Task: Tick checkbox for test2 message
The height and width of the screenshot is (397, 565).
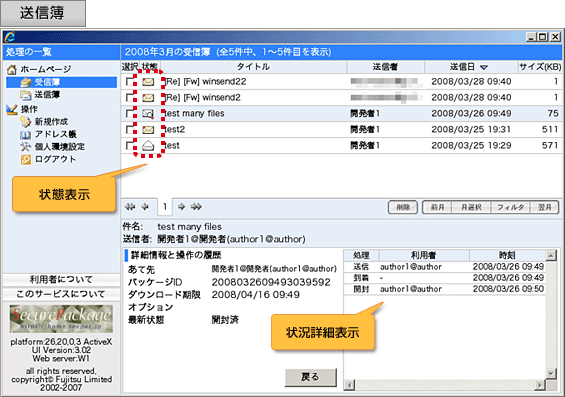Action: (x=130, y=130)
